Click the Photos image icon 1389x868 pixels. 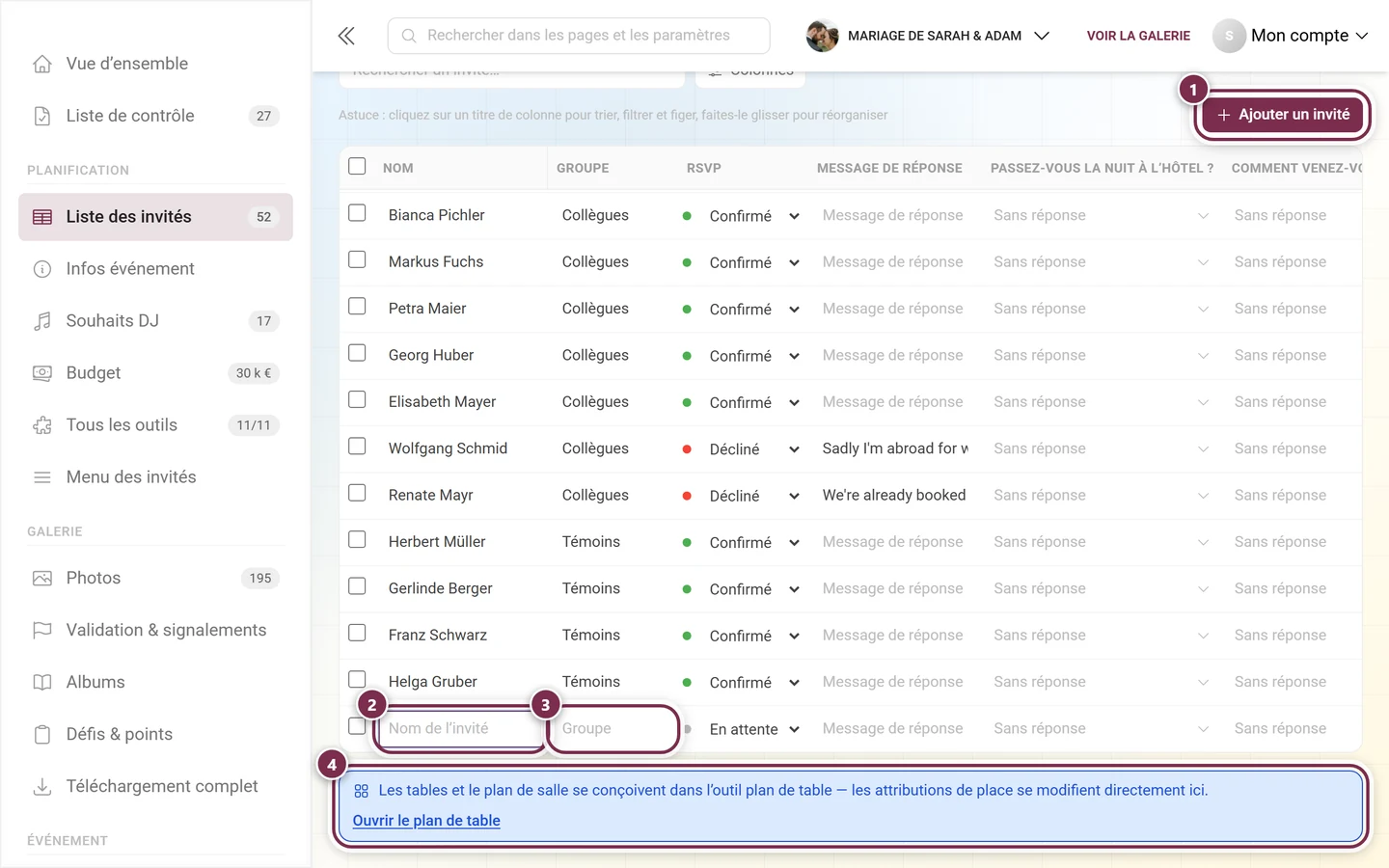pos(42,579)
